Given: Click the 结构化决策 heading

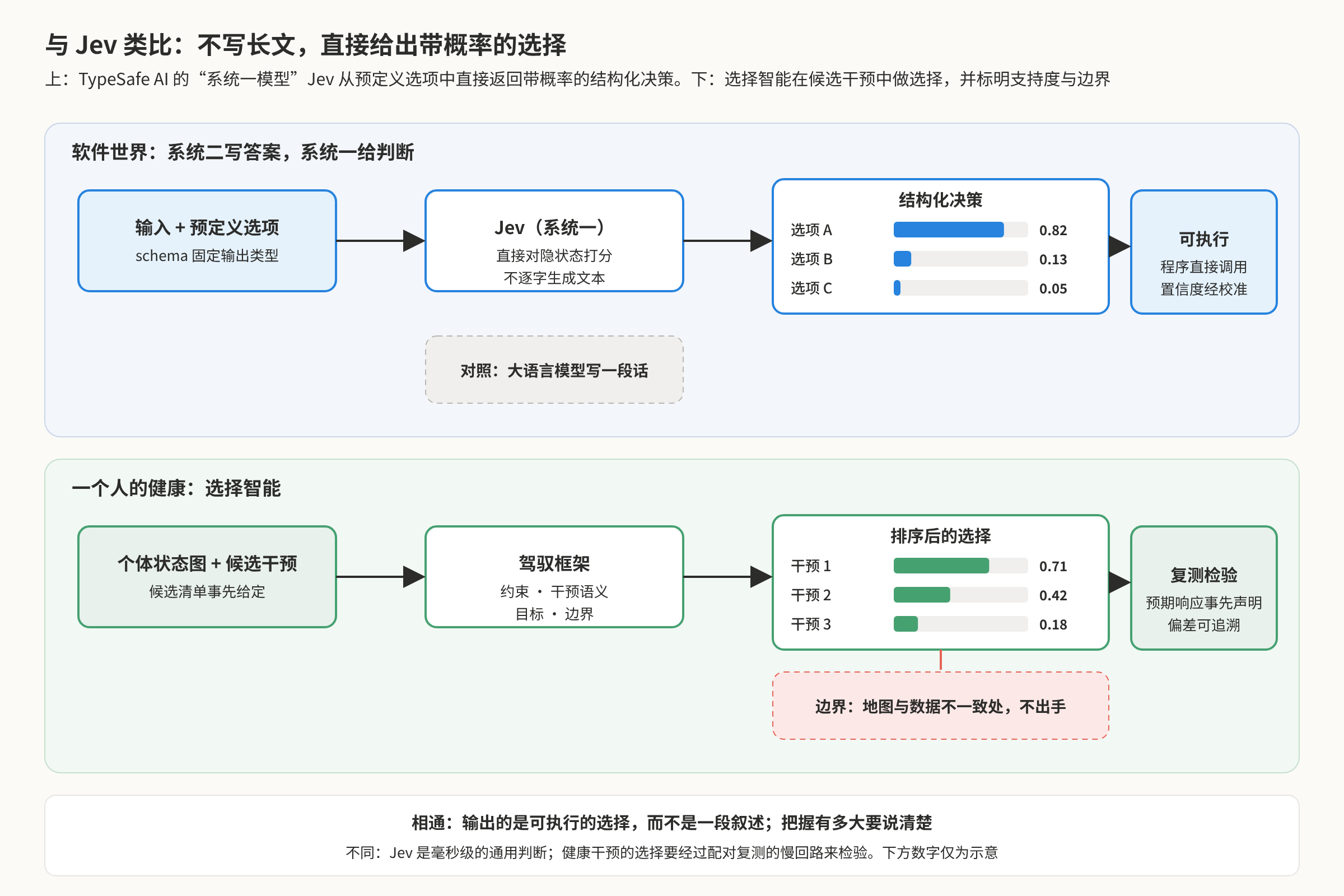Looking at the screenshot, I should point(941,200).
